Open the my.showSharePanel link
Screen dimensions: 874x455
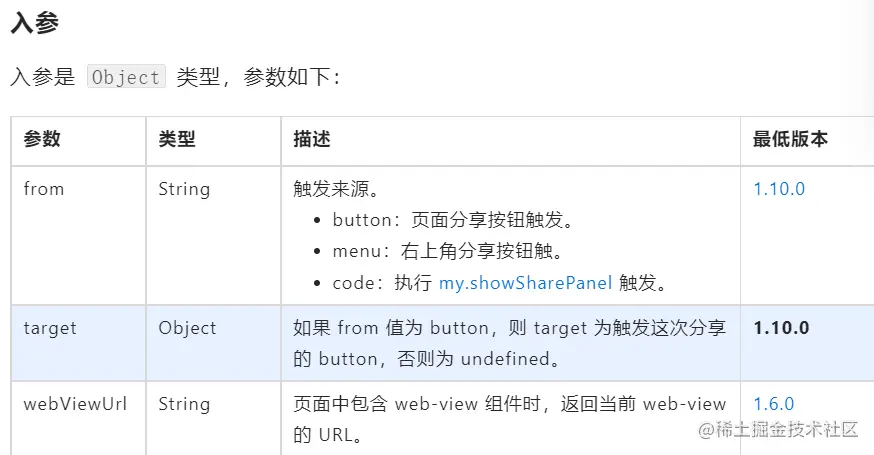525,283
